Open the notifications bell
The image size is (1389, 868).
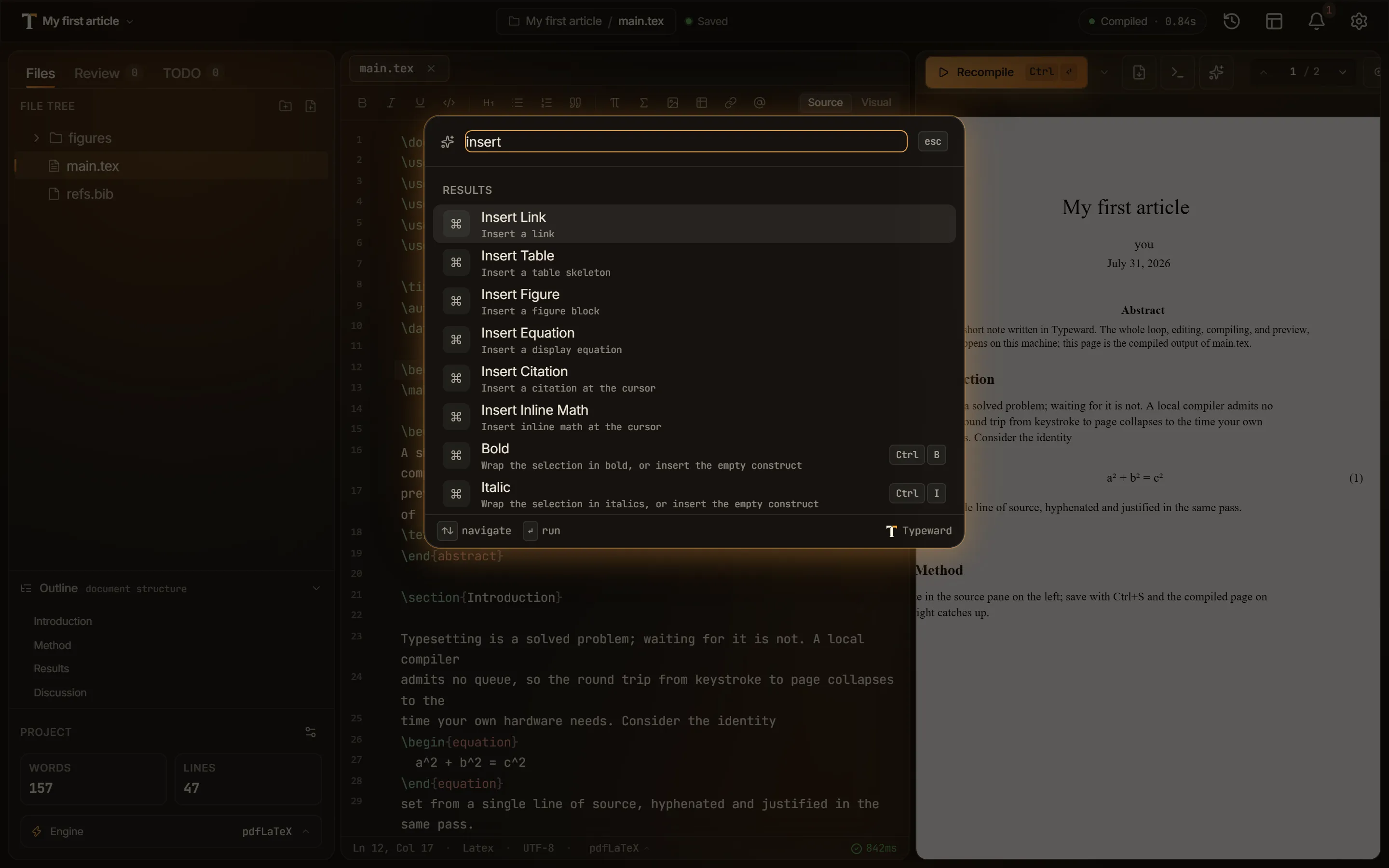tap(1316, 21)
